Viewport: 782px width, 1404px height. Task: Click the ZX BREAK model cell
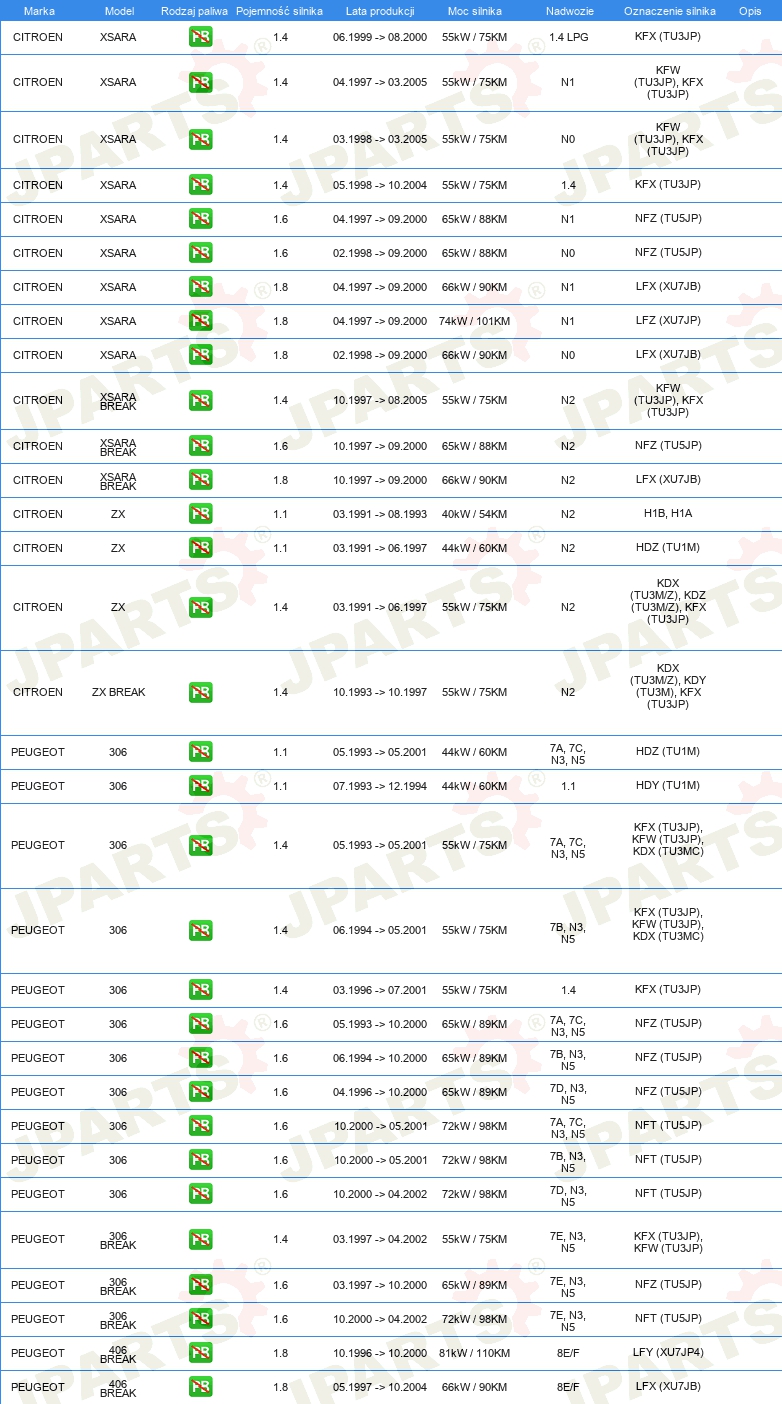(x=119, y=692)
